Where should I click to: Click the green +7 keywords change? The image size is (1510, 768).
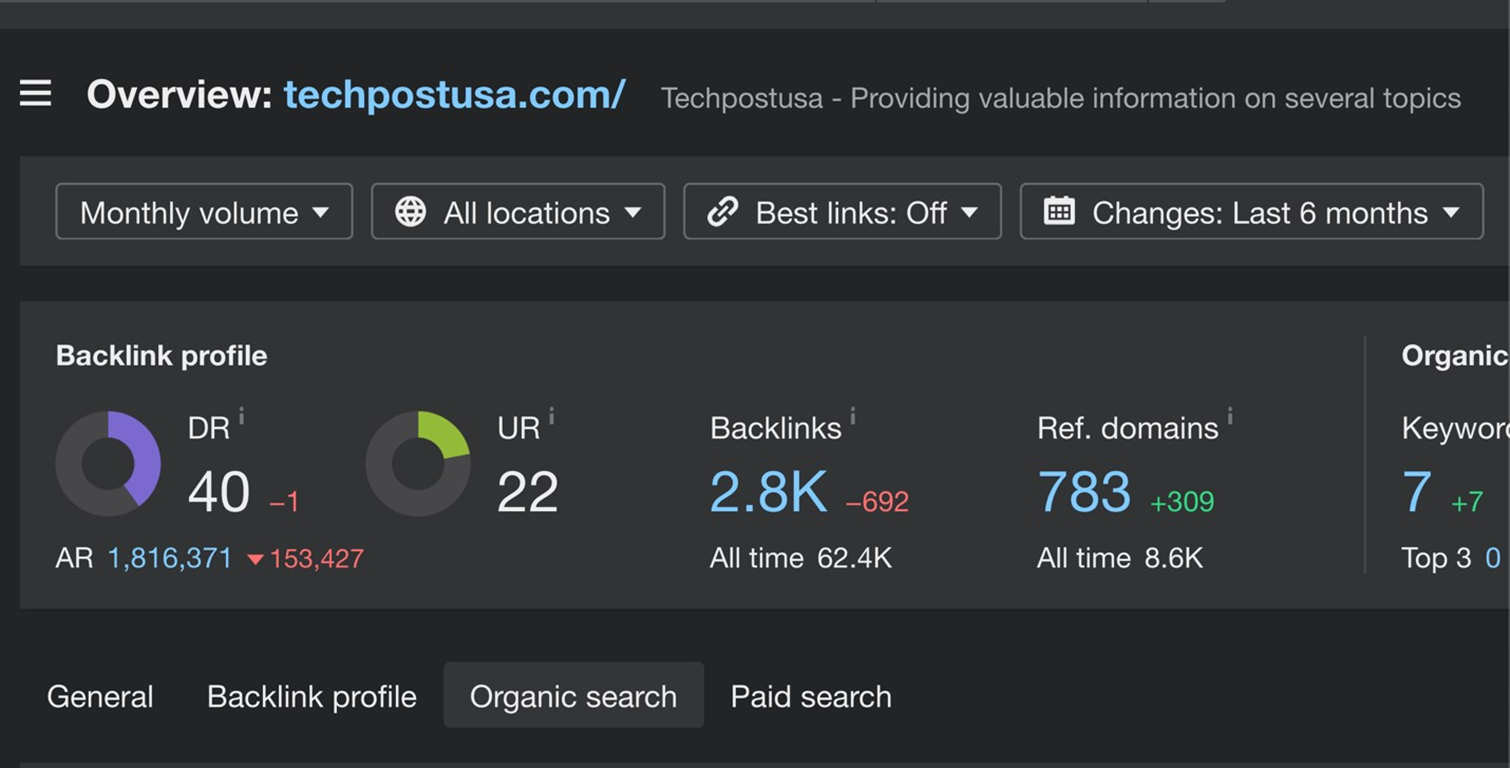(1467, 502)
